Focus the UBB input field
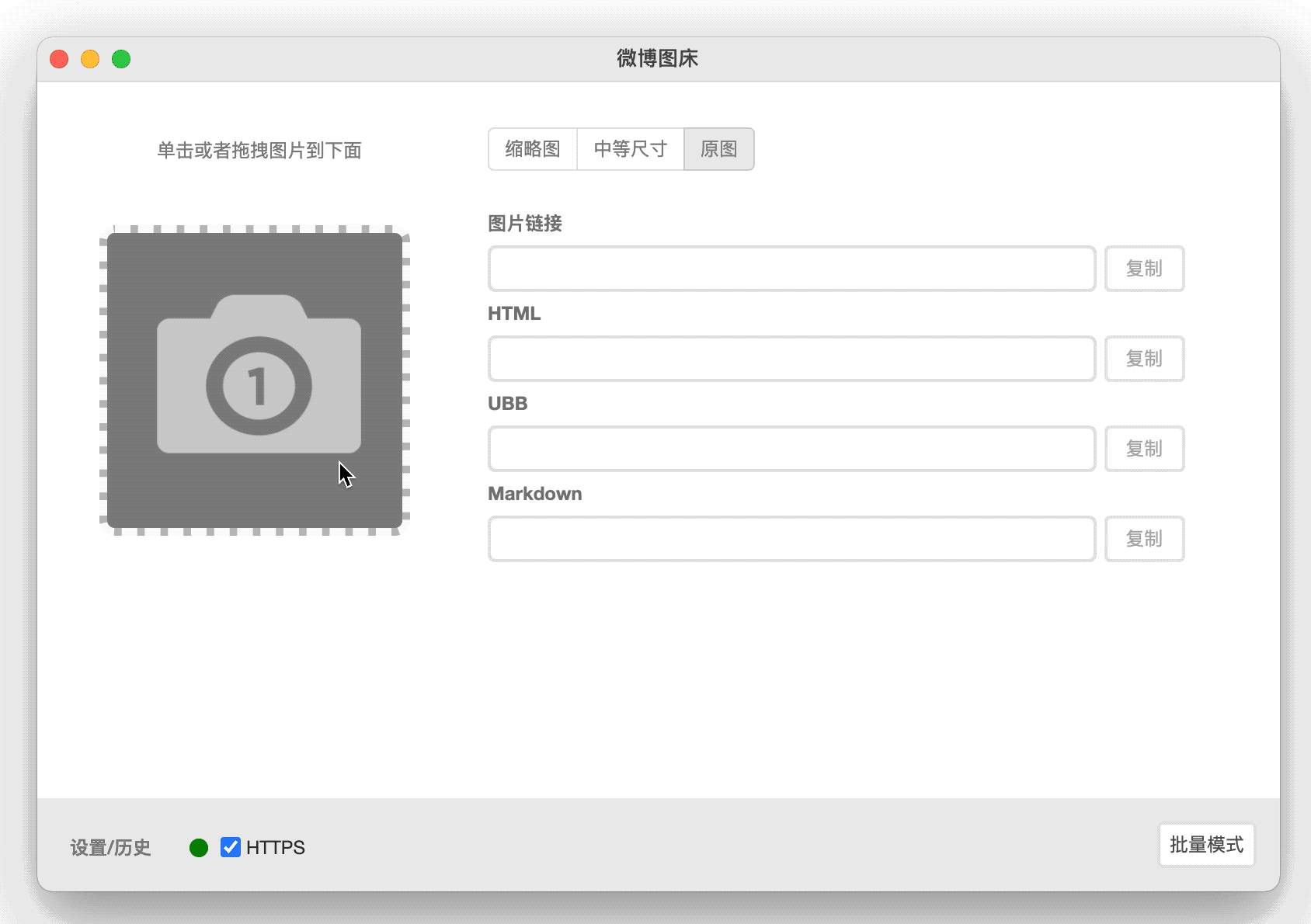Screen dimensions: 1311x924 click(791, 449)
